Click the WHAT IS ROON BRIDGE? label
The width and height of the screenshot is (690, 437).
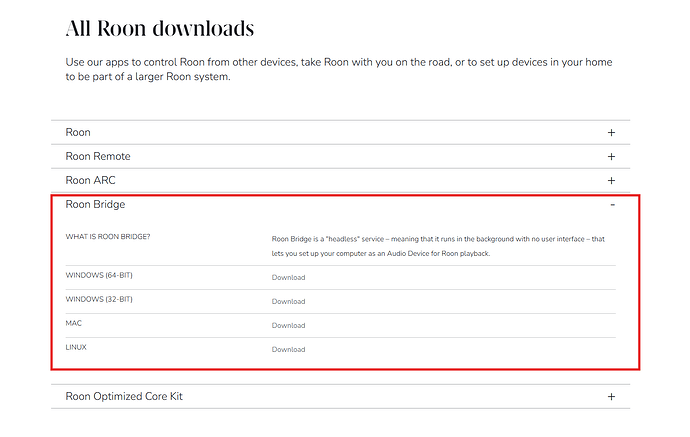click(x=108, y=237)
